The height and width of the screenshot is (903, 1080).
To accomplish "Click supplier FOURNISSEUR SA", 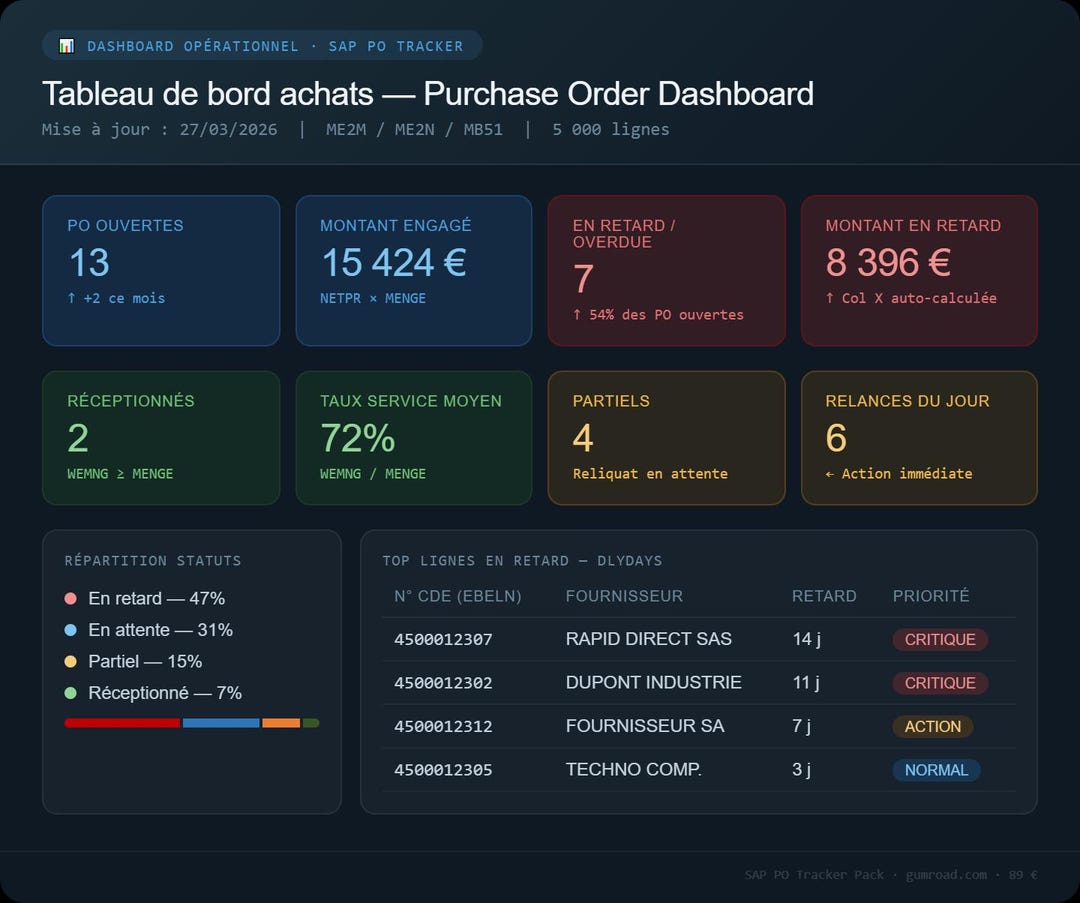I will [x=645, y=726].
